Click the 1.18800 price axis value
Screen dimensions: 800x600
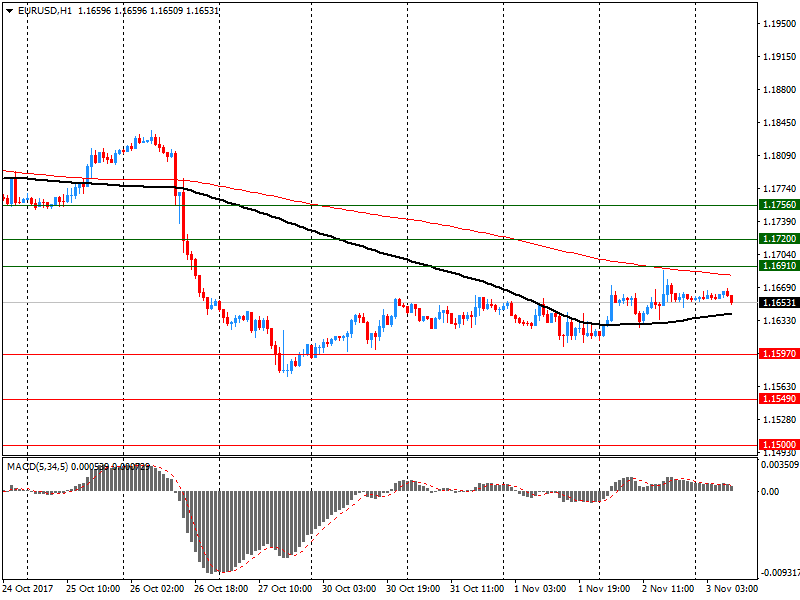pyautogui.click(x=779, y=90)
